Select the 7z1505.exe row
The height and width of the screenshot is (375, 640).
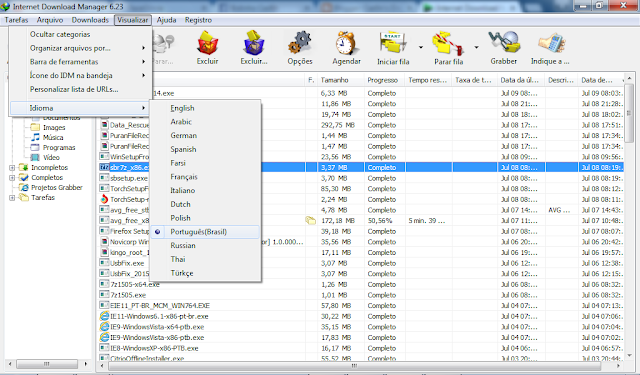[x=361, y=295]
